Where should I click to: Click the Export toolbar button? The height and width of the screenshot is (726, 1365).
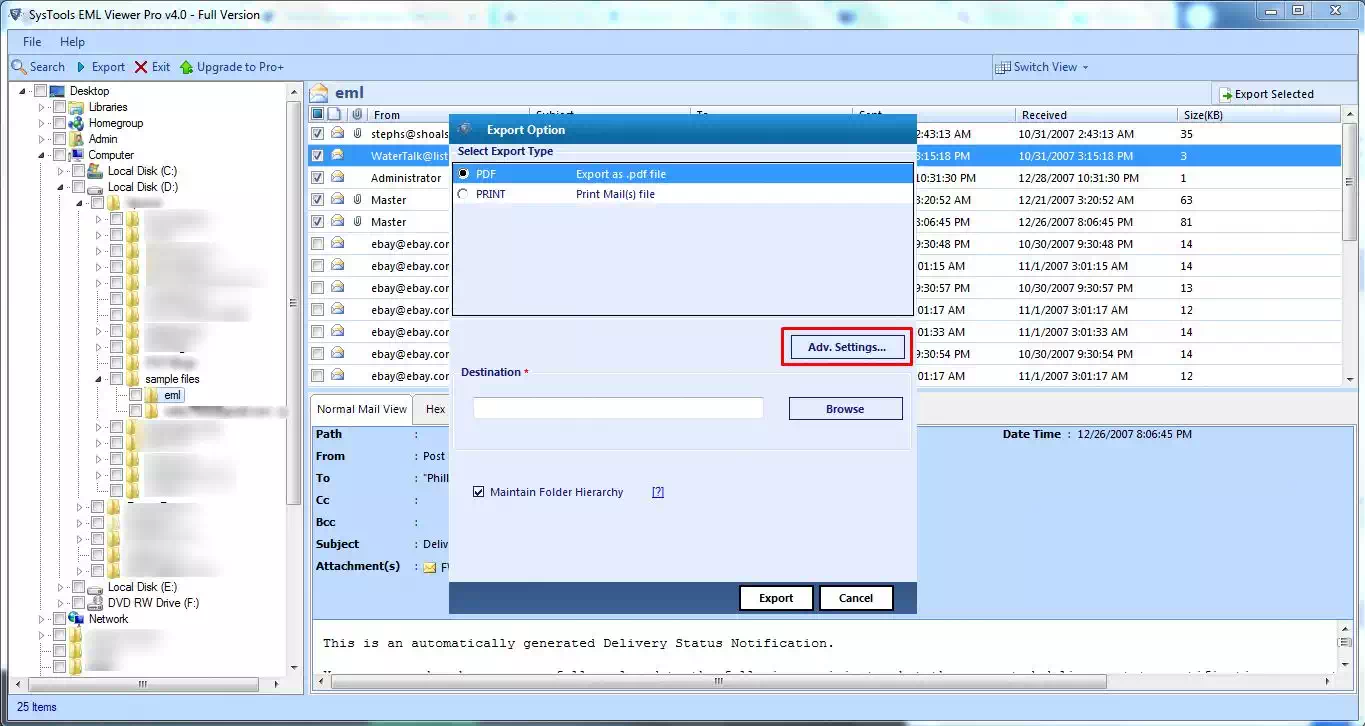click(x=100, y=67)
